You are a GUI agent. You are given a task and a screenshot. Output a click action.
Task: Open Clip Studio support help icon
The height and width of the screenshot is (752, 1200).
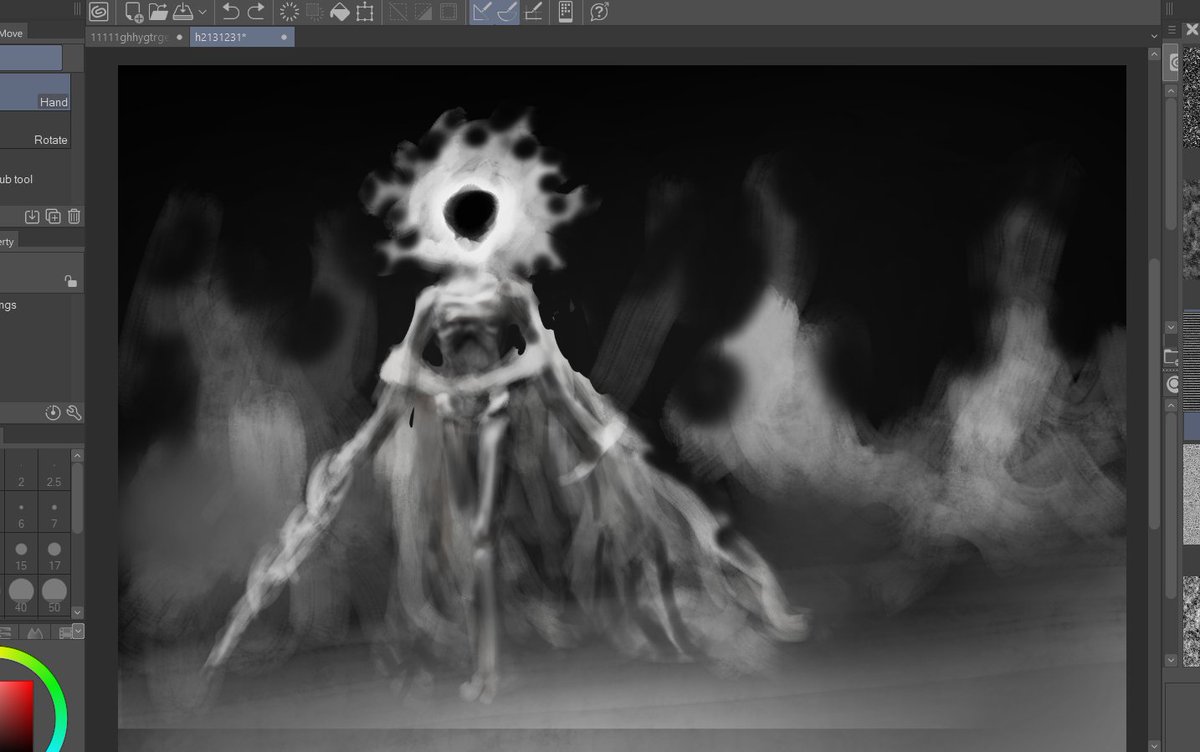[x=599, y=12]
